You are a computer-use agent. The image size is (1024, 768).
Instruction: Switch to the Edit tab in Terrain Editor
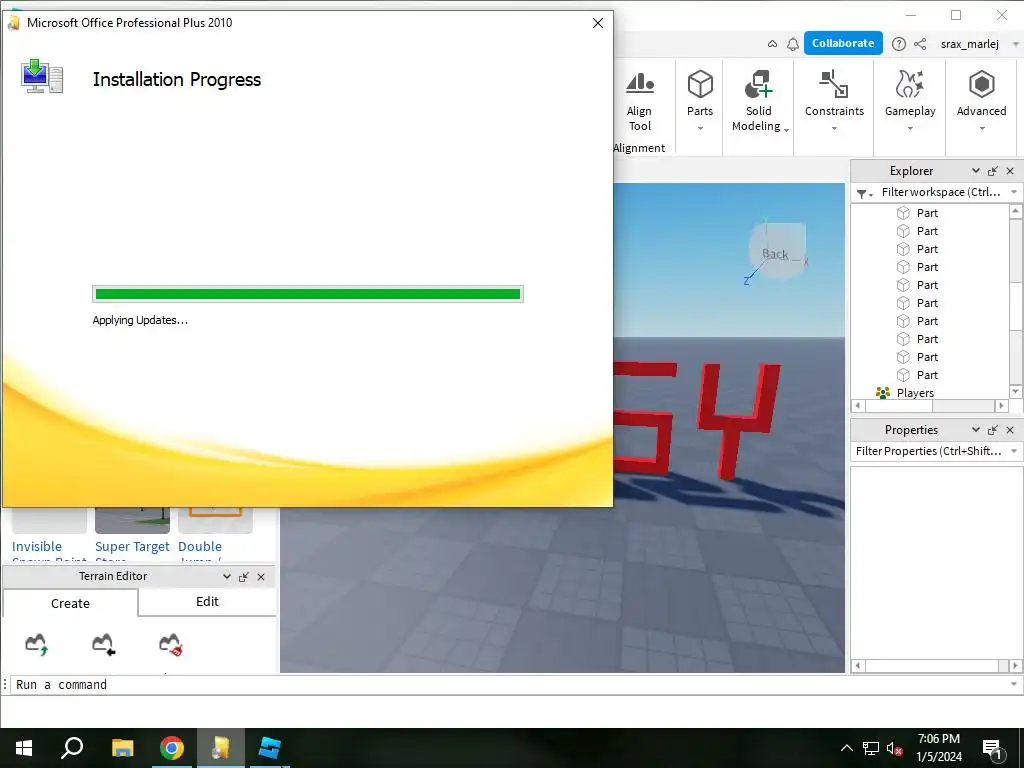click(x=207, y=601)
